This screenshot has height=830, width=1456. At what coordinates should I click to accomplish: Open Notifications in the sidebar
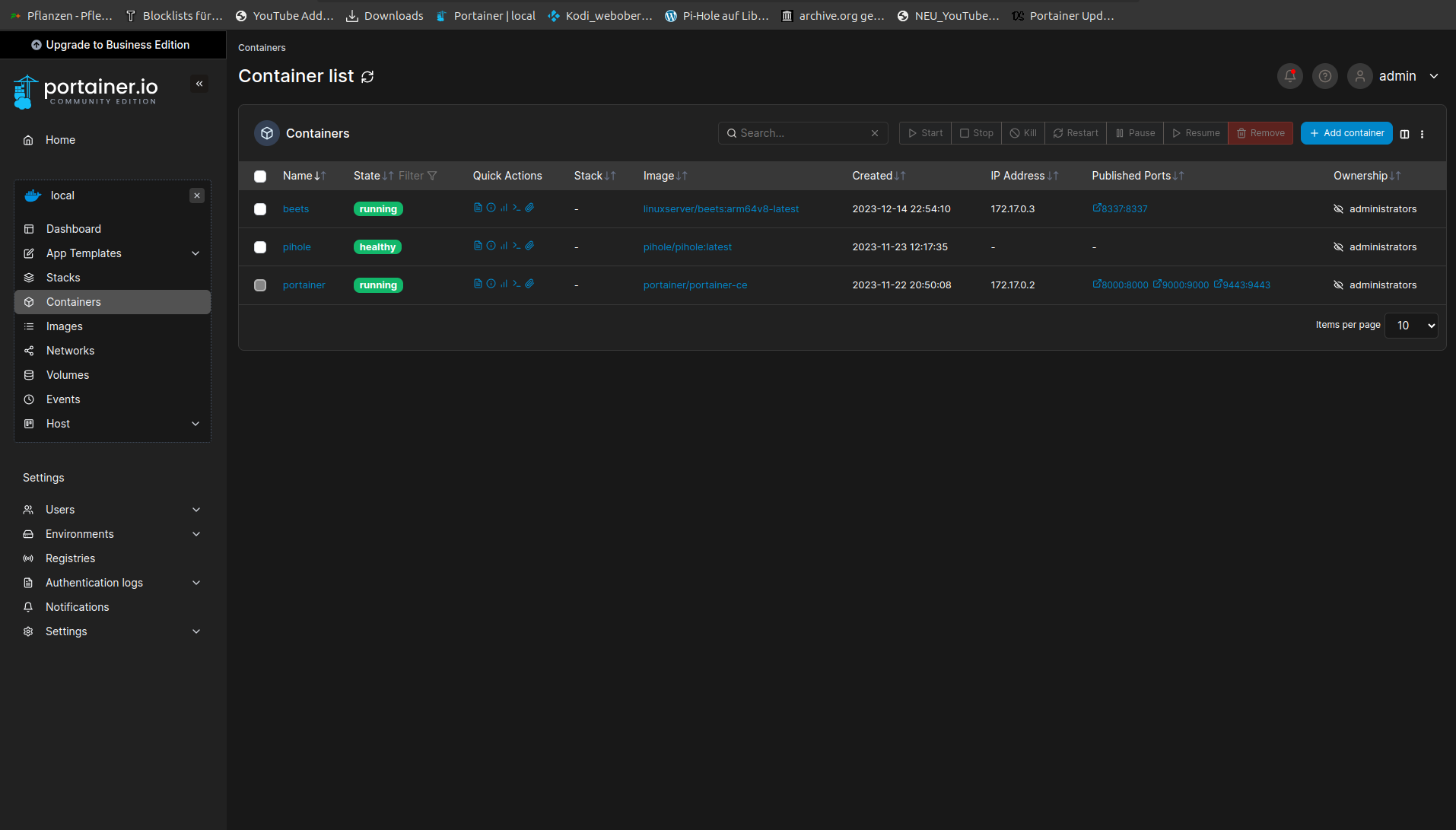pyautogui.click(x=78, y=607)
